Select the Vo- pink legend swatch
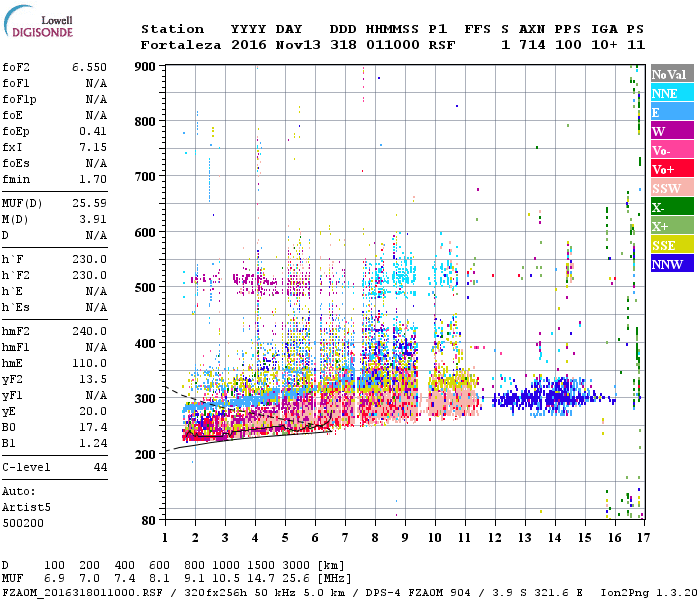The width and height of the screenshot is (700, 600). 672,150
